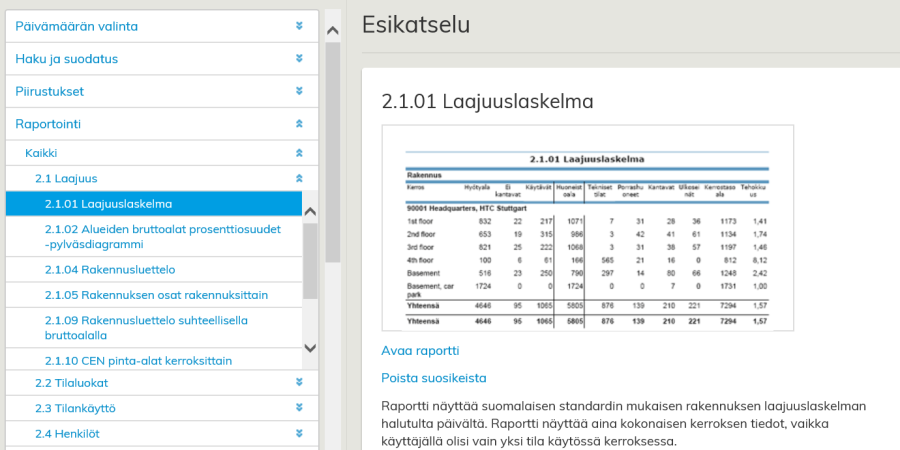900x450 pixels.
Task: Expand the Haku ja suodatus chevron
Action: click(x=298, y=58)
